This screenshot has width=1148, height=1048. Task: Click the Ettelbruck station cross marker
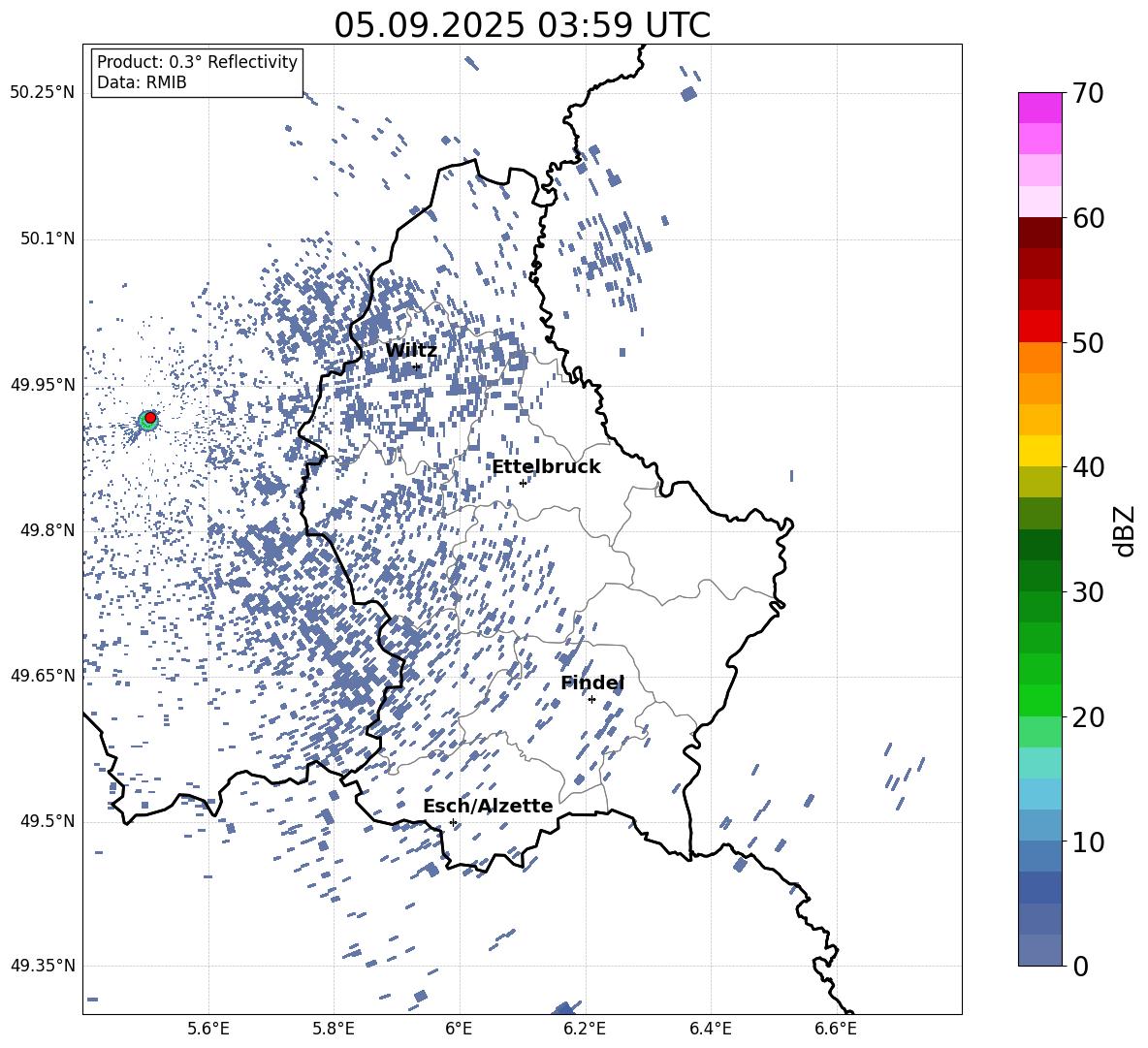[x=523, y=483]
